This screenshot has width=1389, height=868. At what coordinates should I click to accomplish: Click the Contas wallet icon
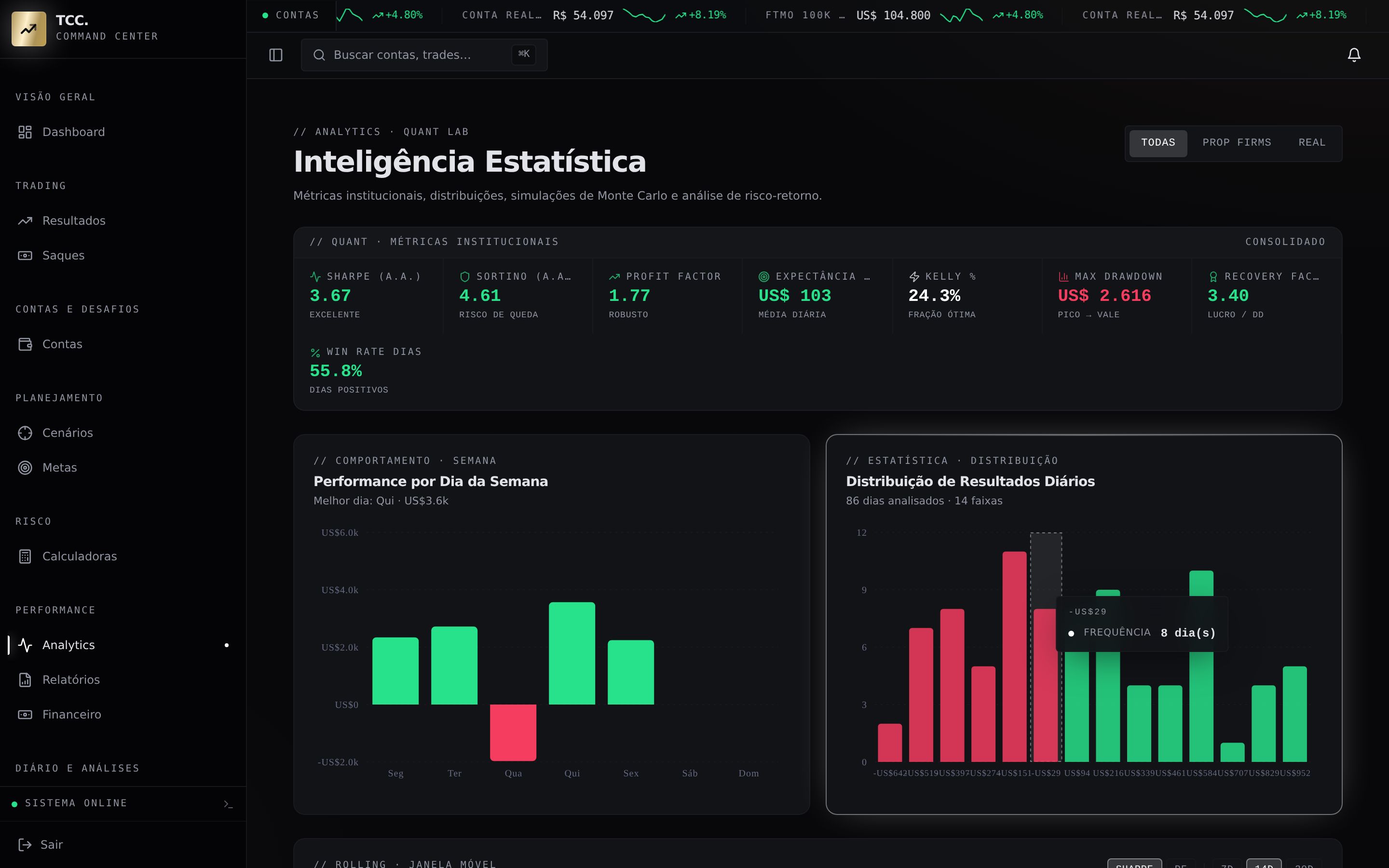tap(25, 344)
